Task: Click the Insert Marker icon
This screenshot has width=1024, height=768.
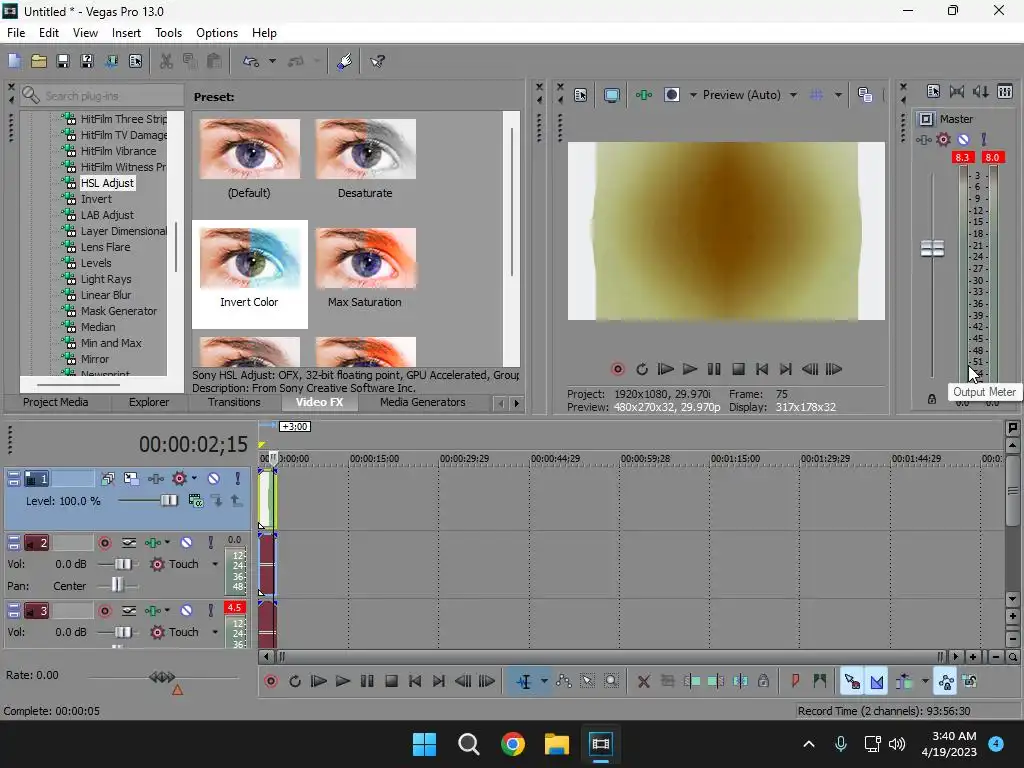Action: [796, 681]
